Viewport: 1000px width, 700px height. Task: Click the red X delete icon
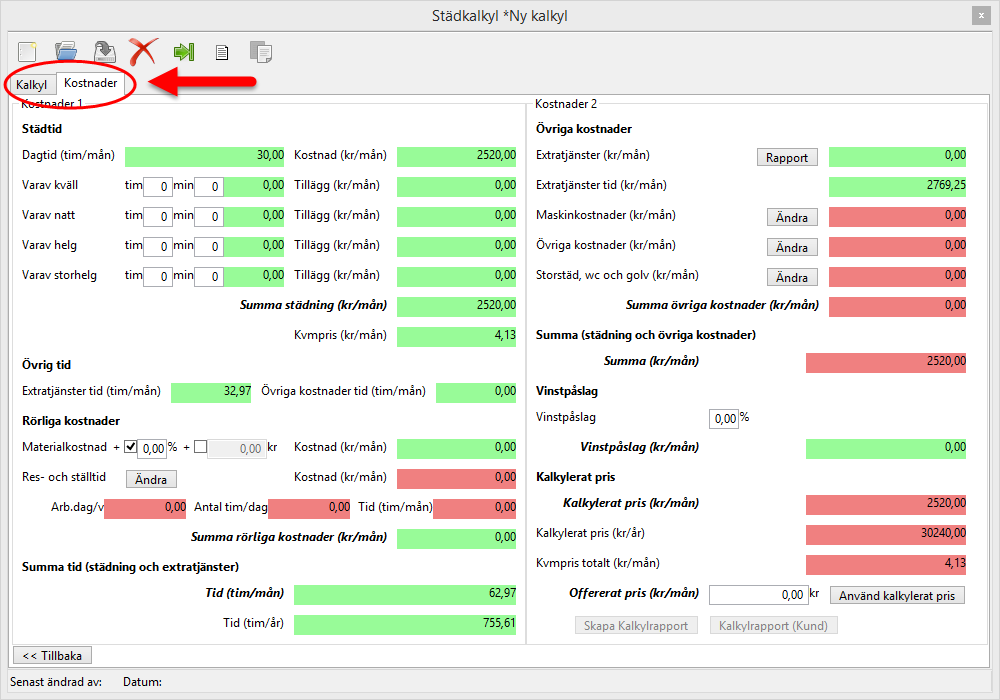pos(144,51)
